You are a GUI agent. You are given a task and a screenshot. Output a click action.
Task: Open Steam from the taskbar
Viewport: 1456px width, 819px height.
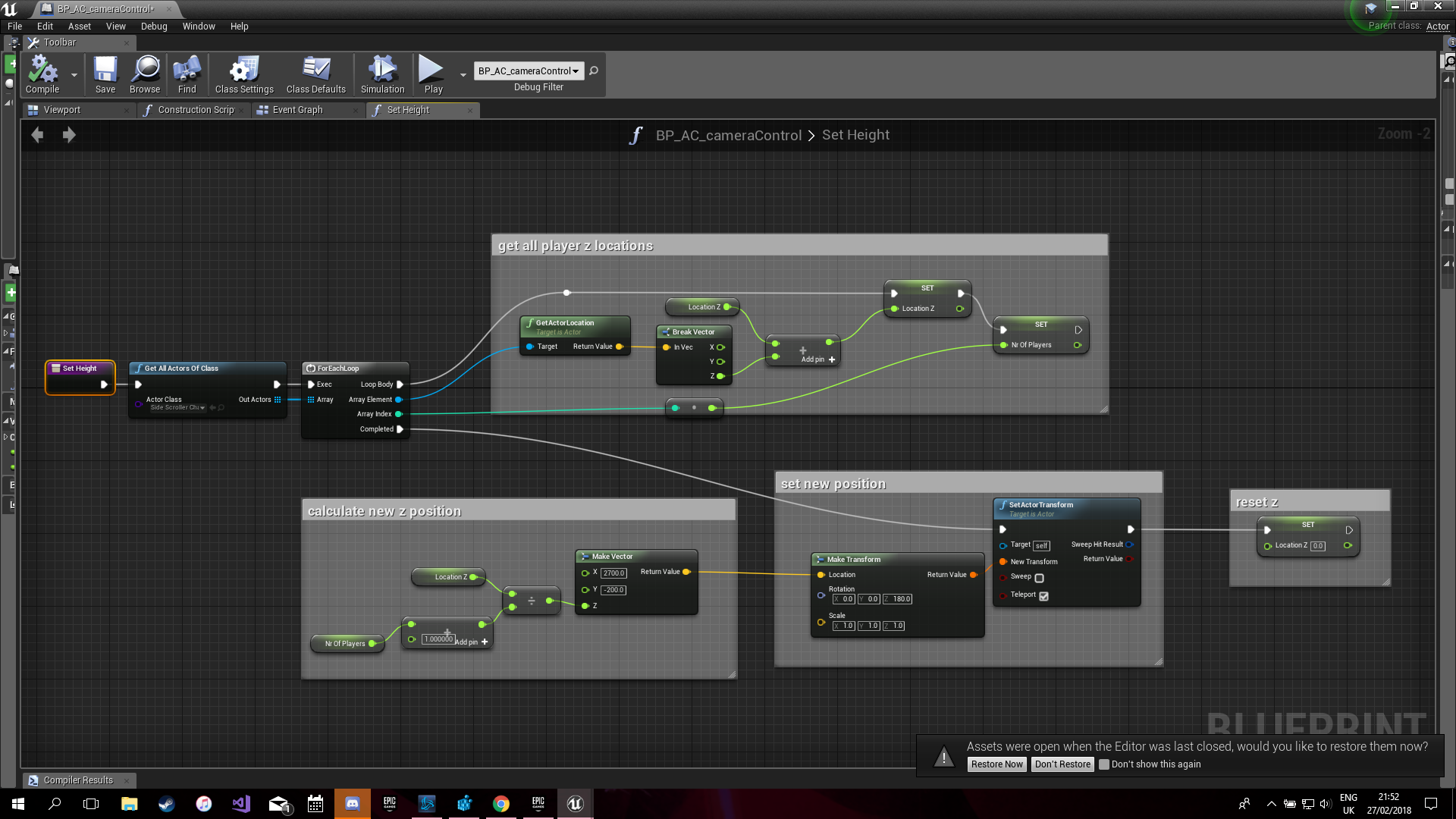(x=167, y=804)
